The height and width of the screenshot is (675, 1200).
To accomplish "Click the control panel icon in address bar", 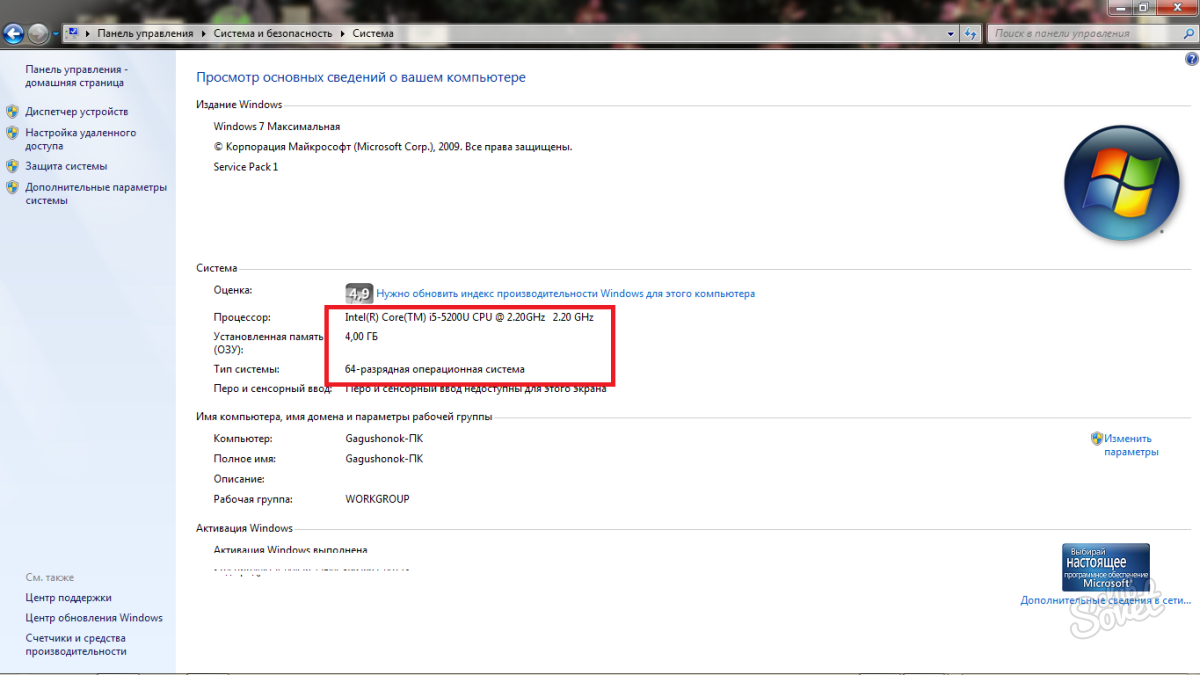I will coord(73,33).
